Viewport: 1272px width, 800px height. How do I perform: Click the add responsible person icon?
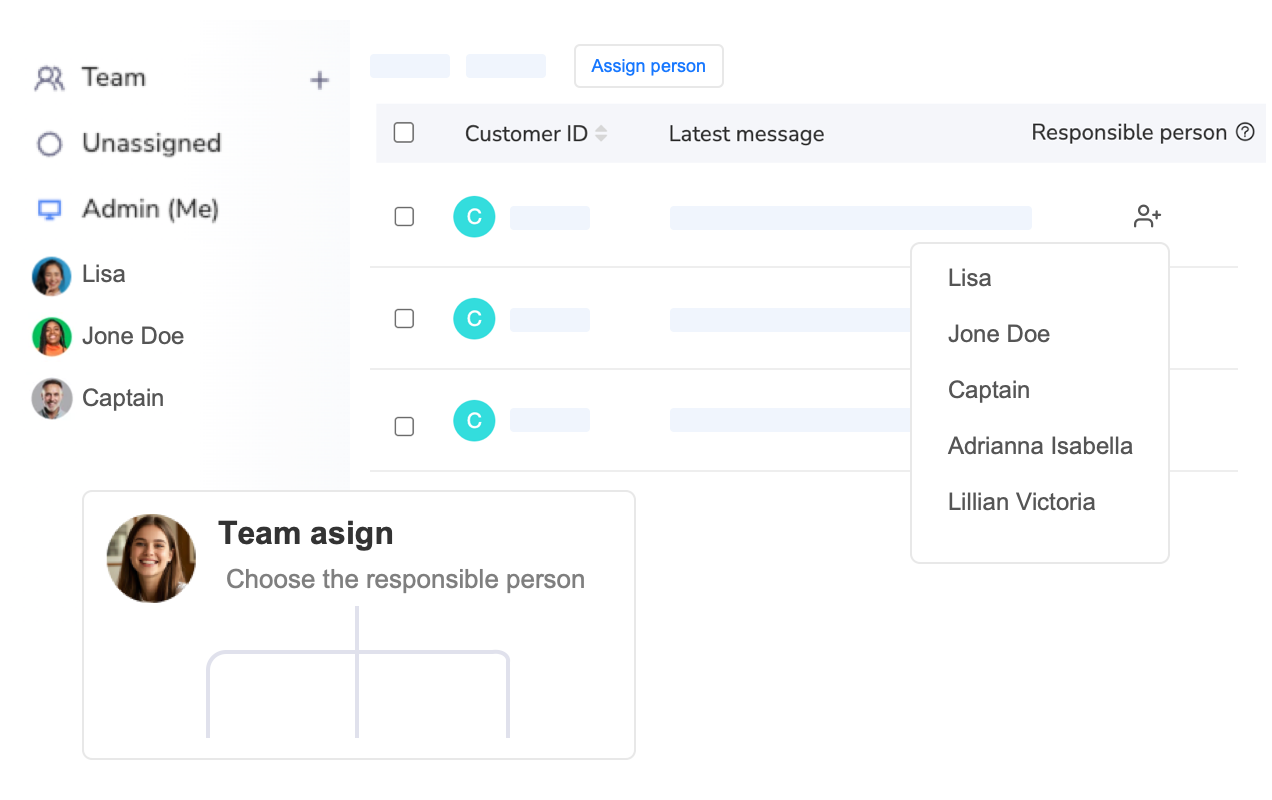pos(1146,215)
